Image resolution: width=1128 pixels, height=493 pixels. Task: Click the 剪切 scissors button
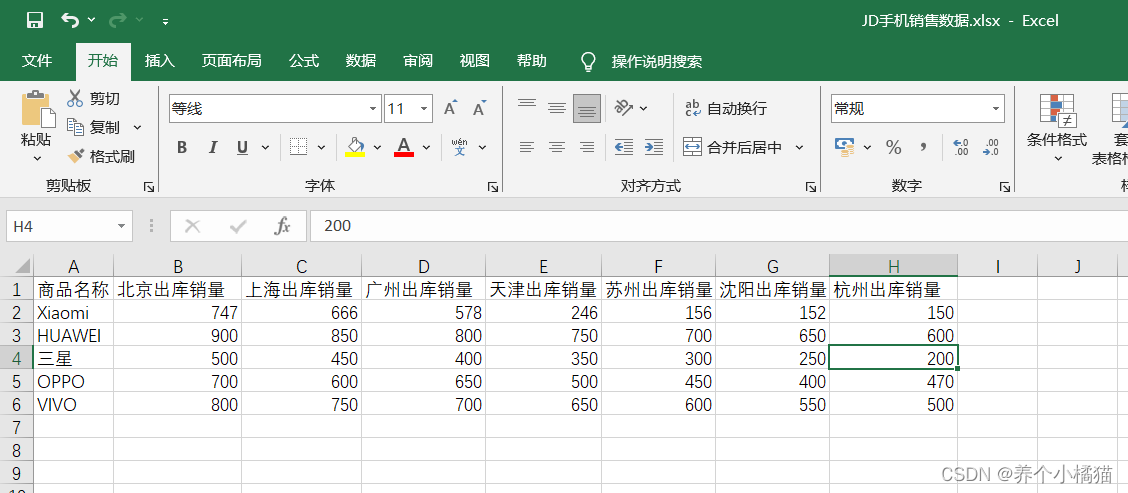coord(94,99)
